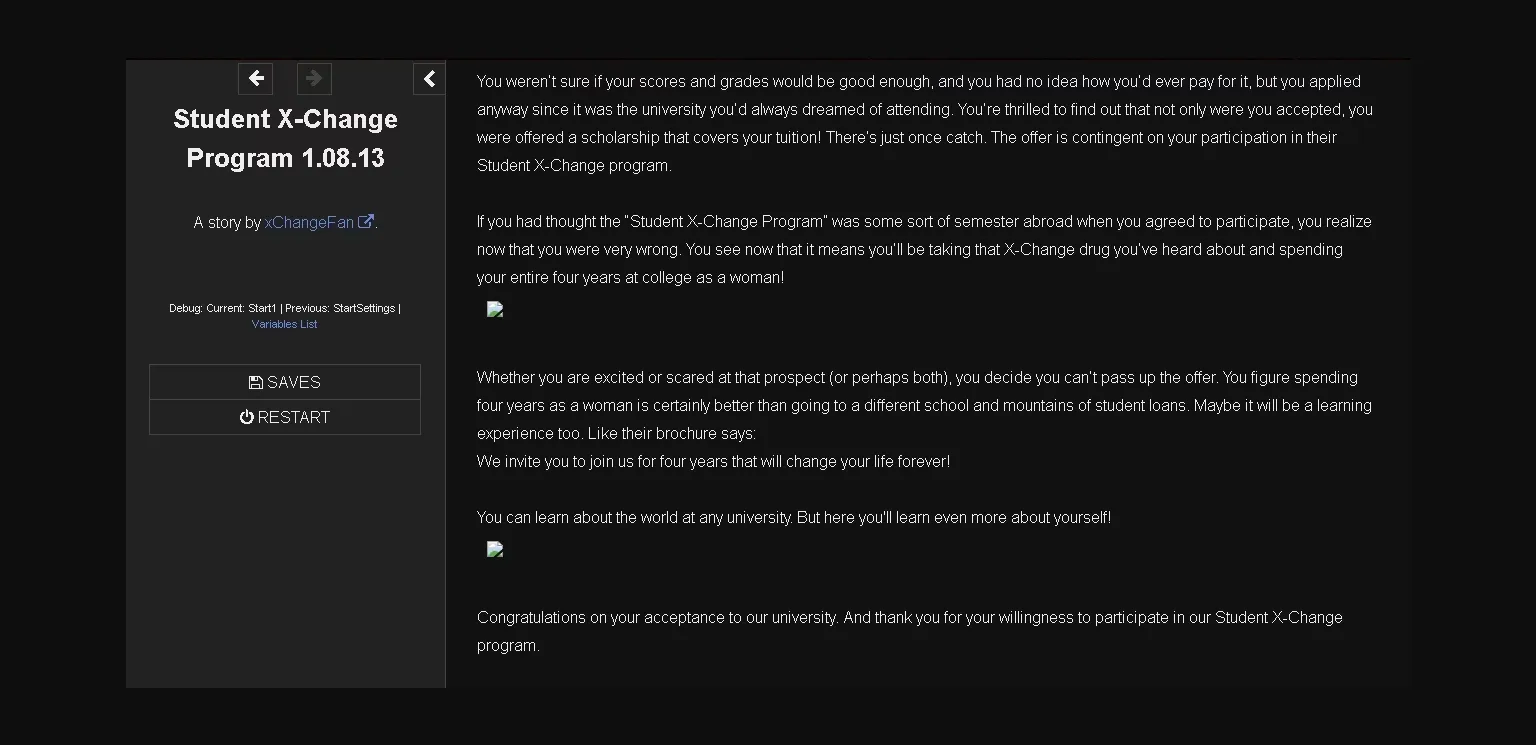Open the xChangeFan author link
Viewport: 1536px width, 745px height.
pyautogui.click(x=310, y=222)
